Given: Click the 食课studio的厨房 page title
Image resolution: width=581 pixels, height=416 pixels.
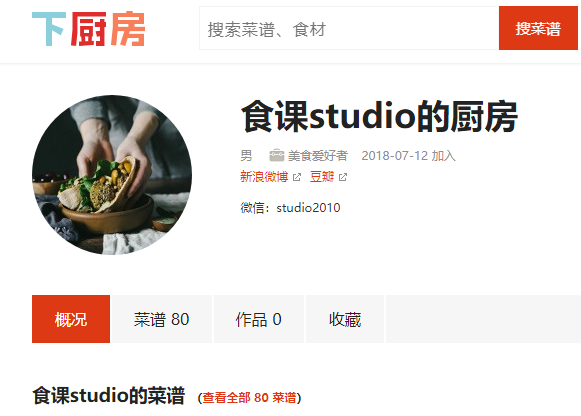Looking at the screenshot, I should click(x=379, y=116).
